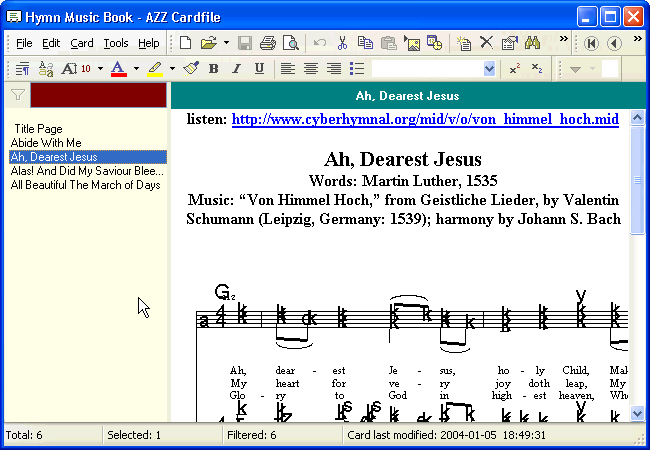Save the cardfile with the floppy disk icon
Image resolution: width=650 pixels, height=450 pixels.
click(x=245, y=43)
